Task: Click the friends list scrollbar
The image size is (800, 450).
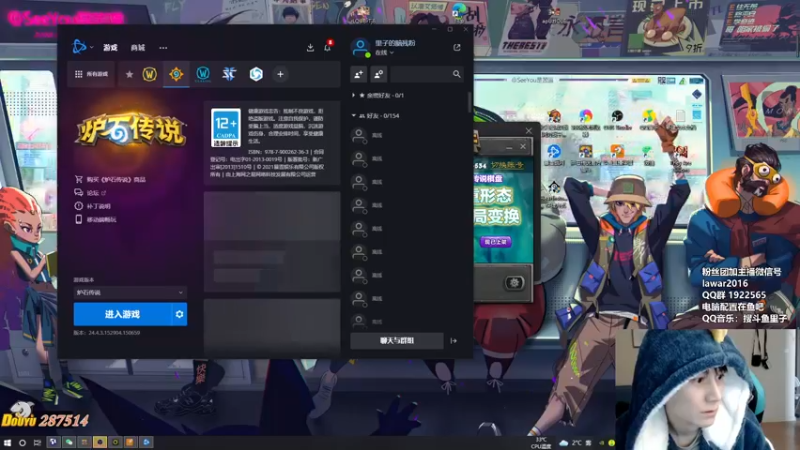Action: 469,103
